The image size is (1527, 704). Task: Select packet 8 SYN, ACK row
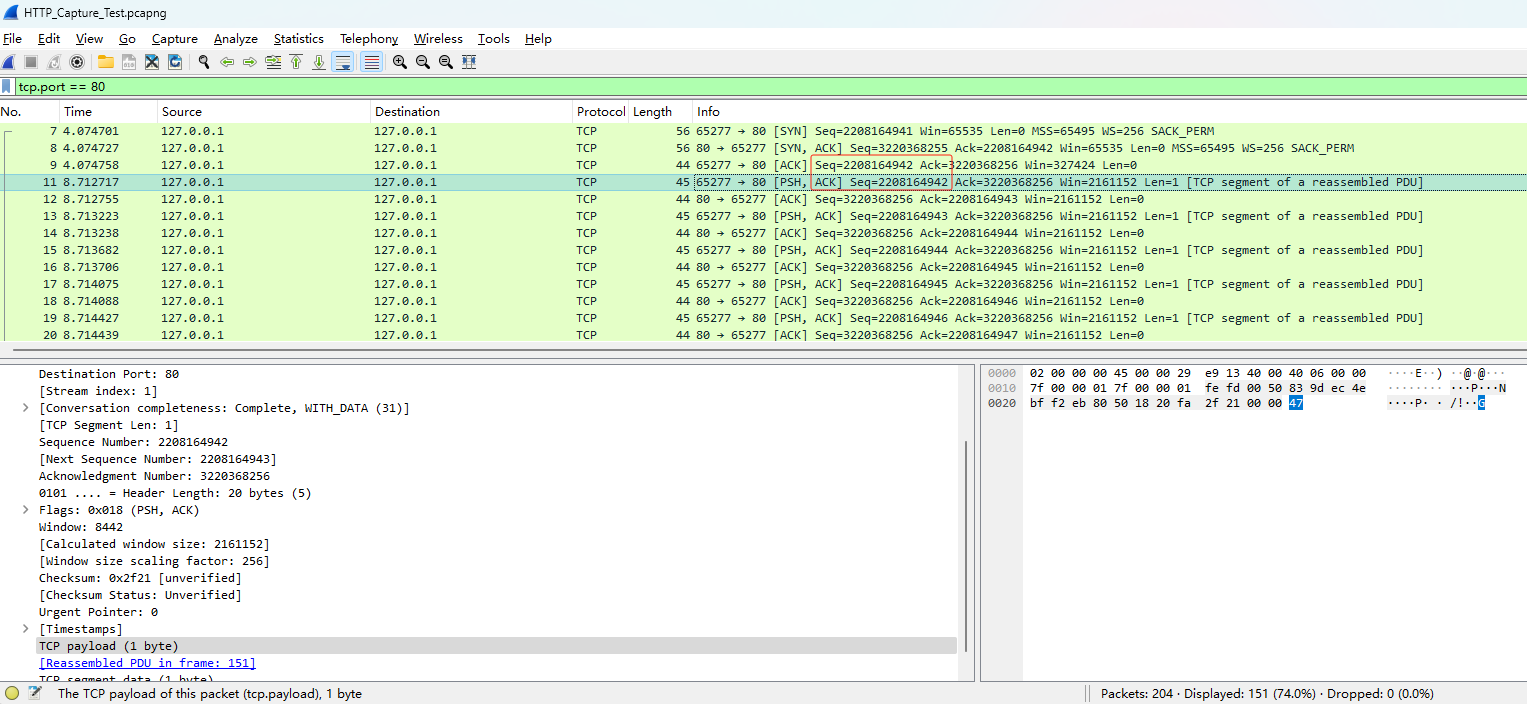763,148
